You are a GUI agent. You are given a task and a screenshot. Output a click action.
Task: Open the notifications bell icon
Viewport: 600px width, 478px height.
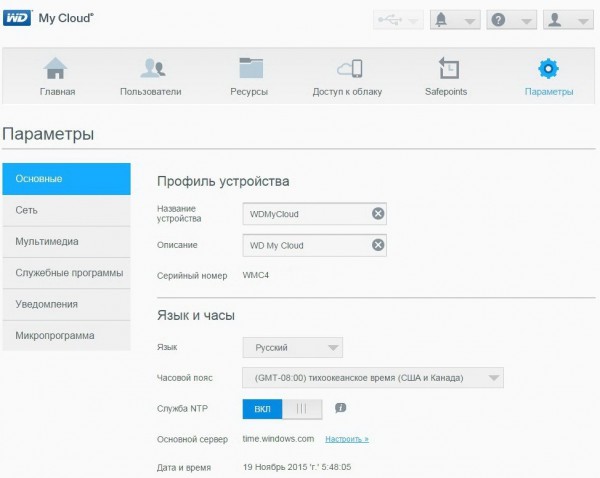tap(441, 20)
